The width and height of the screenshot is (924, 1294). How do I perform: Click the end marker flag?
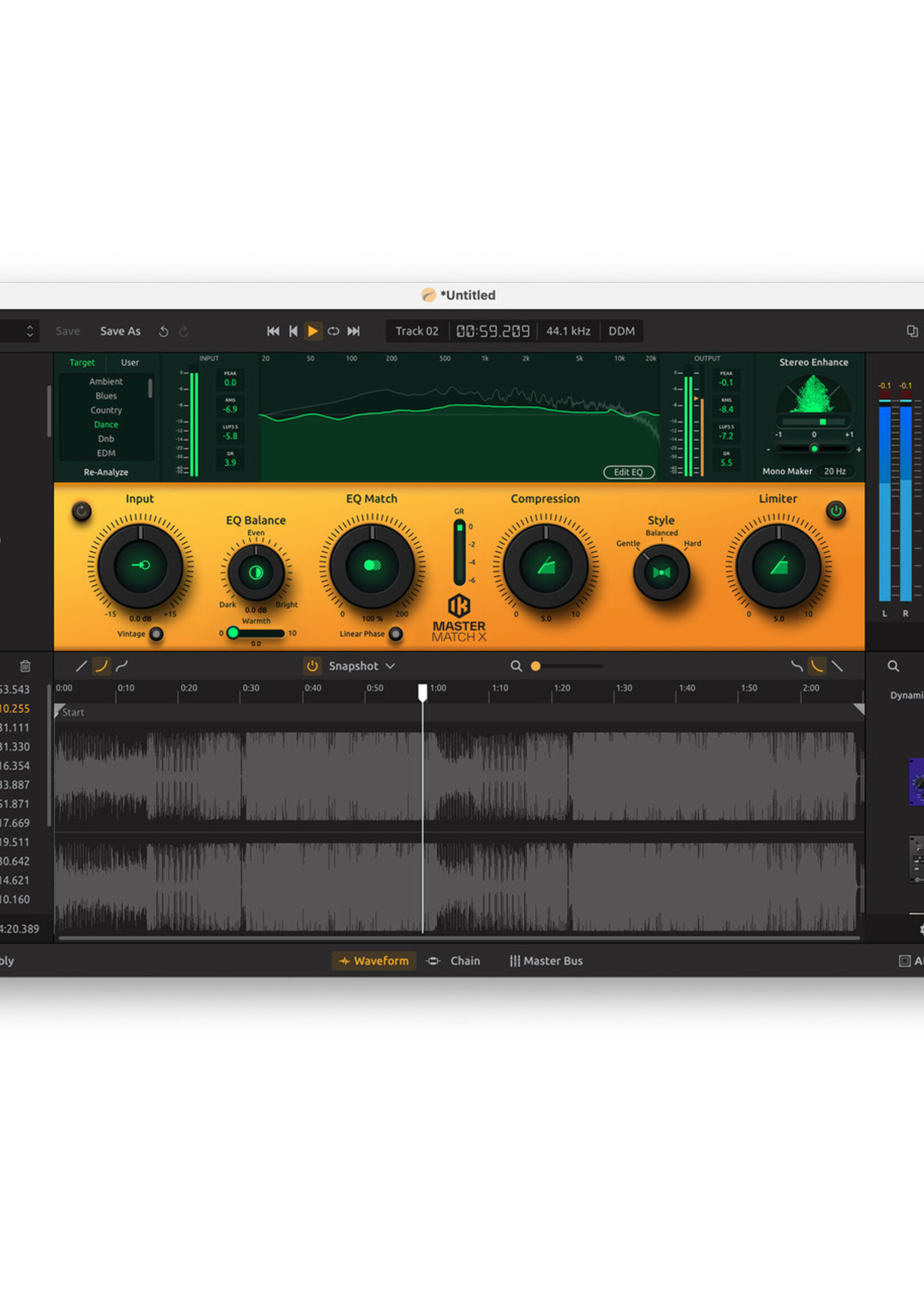coord(859,709)
